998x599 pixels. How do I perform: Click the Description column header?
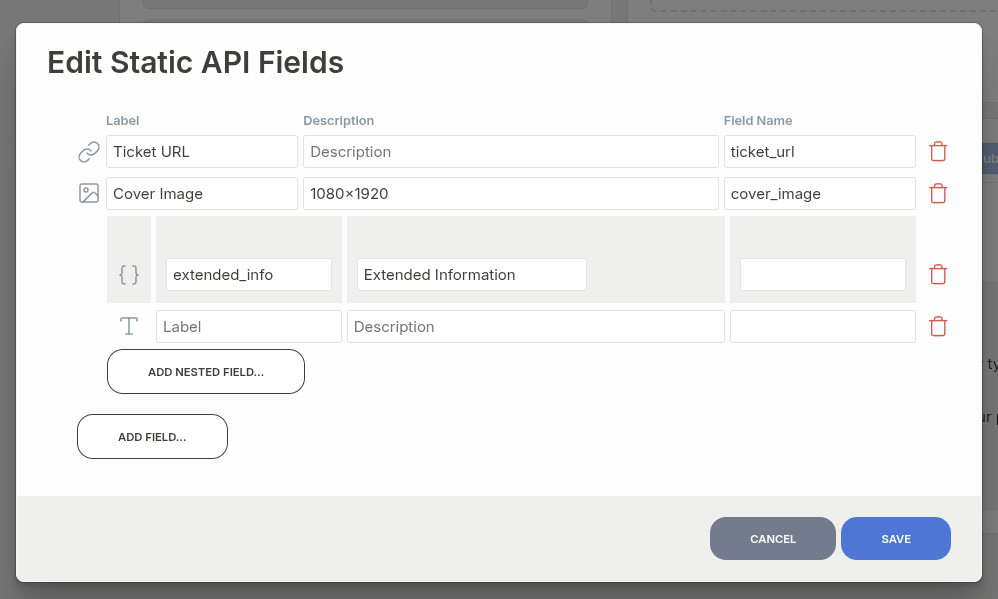pyautogui.click(x=339, y=120)
